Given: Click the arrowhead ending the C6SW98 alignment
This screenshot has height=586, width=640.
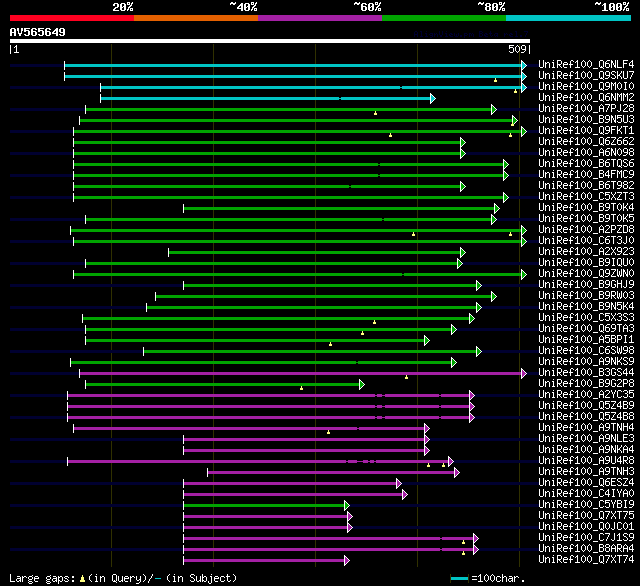Looking at the screenshot, I should point(479,351).
